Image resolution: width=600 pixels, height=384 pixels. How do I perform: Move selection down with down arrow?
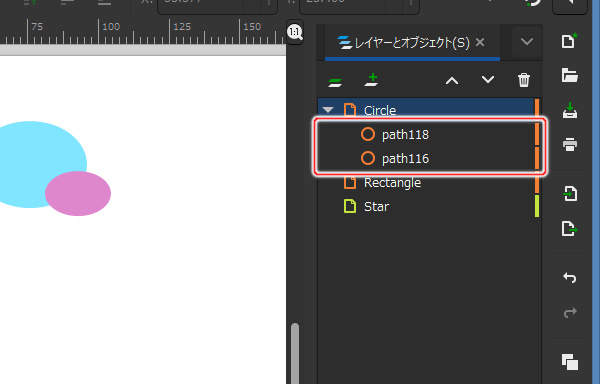coord(488,80)
